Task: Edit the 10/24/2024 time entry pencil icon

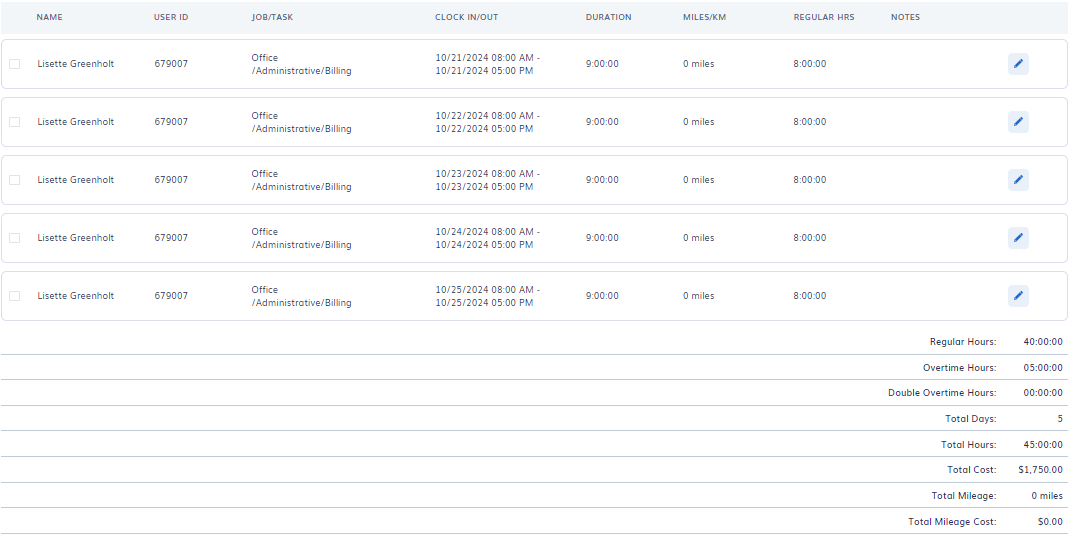Action: pos(1018,238)
